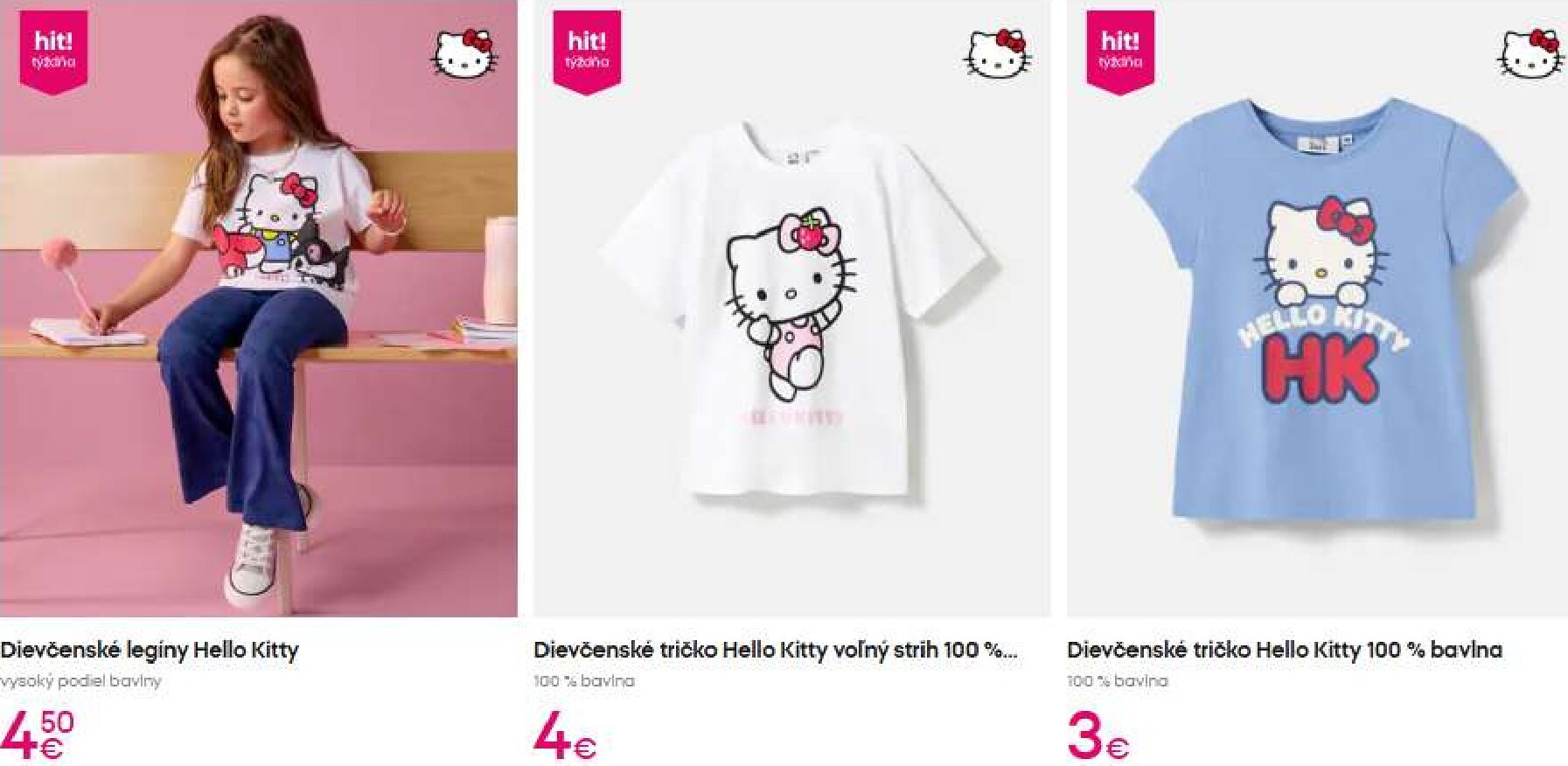
Task: Open the white Hello Kitty t-shirt image
Action: pos(792,308)
